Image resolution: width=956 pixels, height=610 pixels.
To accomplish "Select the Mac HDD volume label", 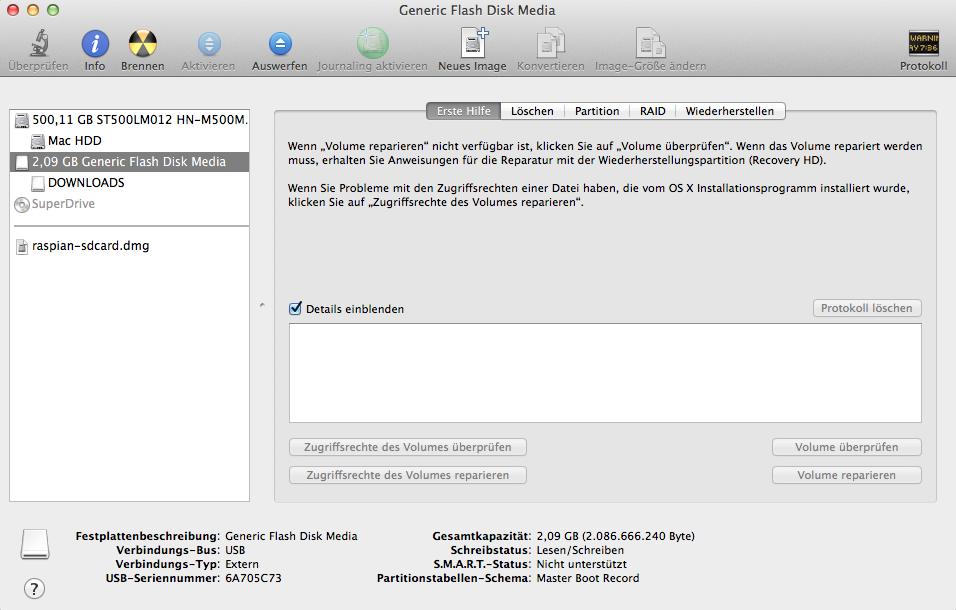I will click(x=75, y=141).
